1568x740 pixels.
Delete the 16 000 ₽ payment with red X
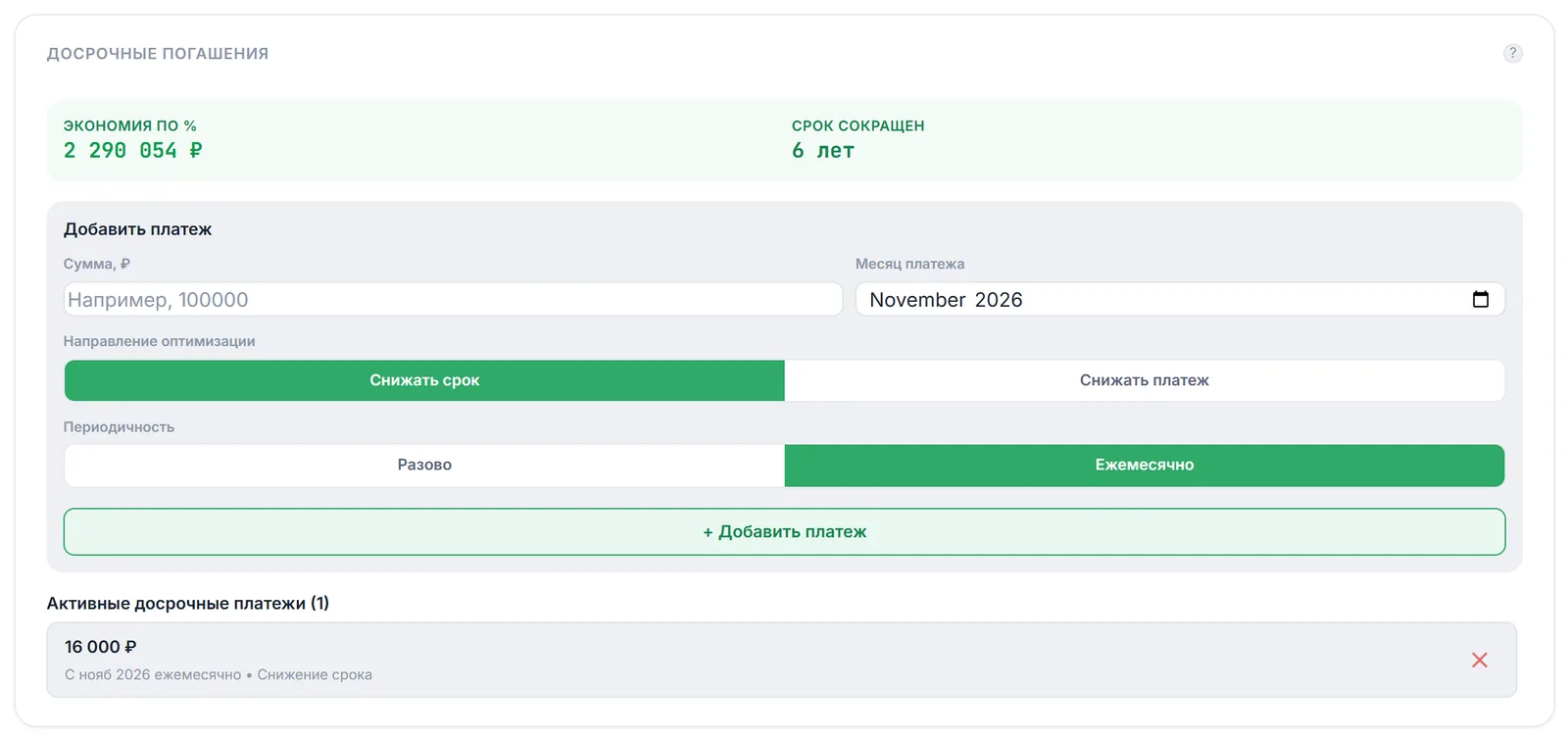pyautogui.click(x=1479, y=660)
